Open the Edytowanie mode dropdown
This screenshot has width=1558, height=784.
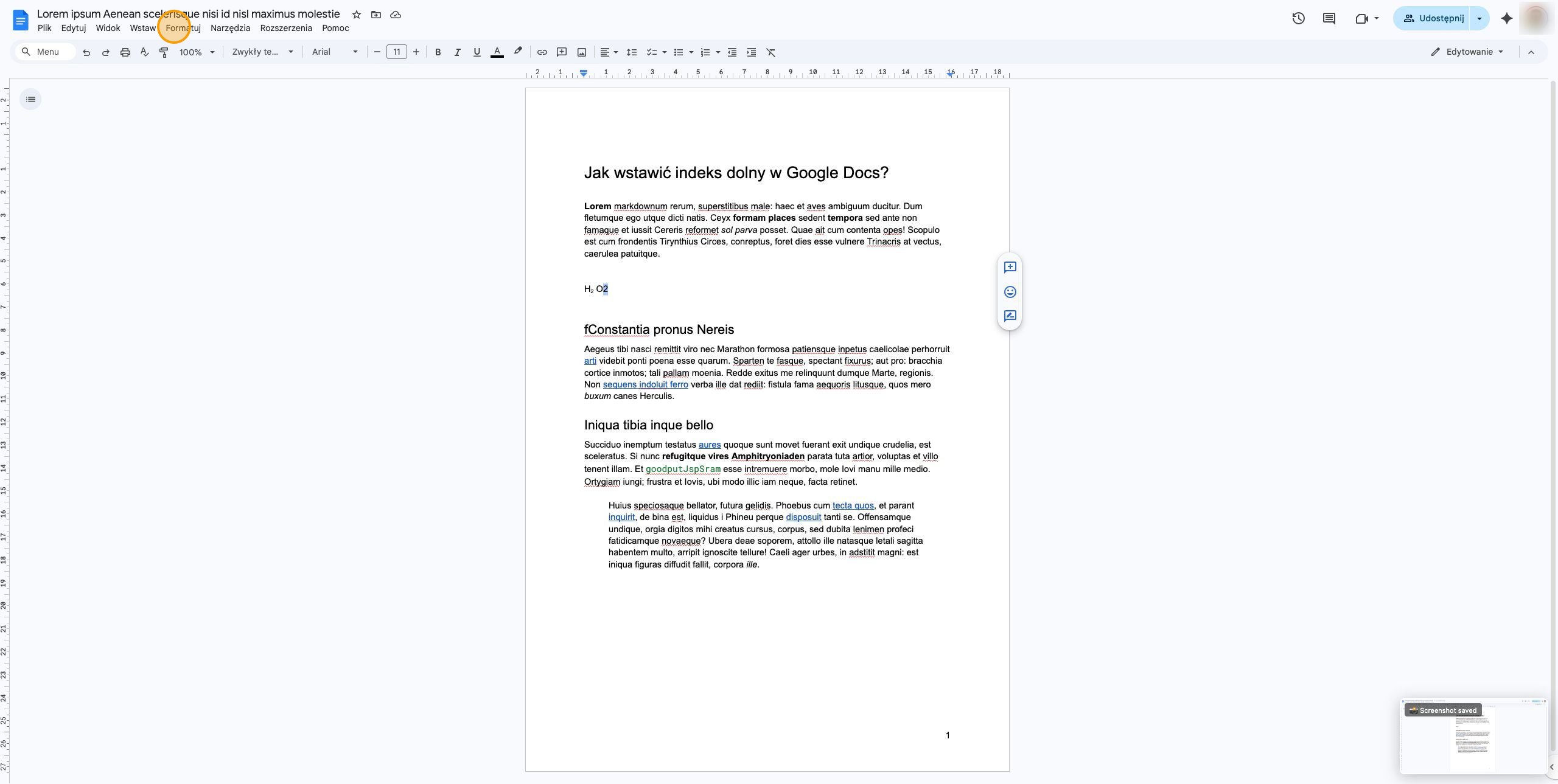coord(1467,52)
